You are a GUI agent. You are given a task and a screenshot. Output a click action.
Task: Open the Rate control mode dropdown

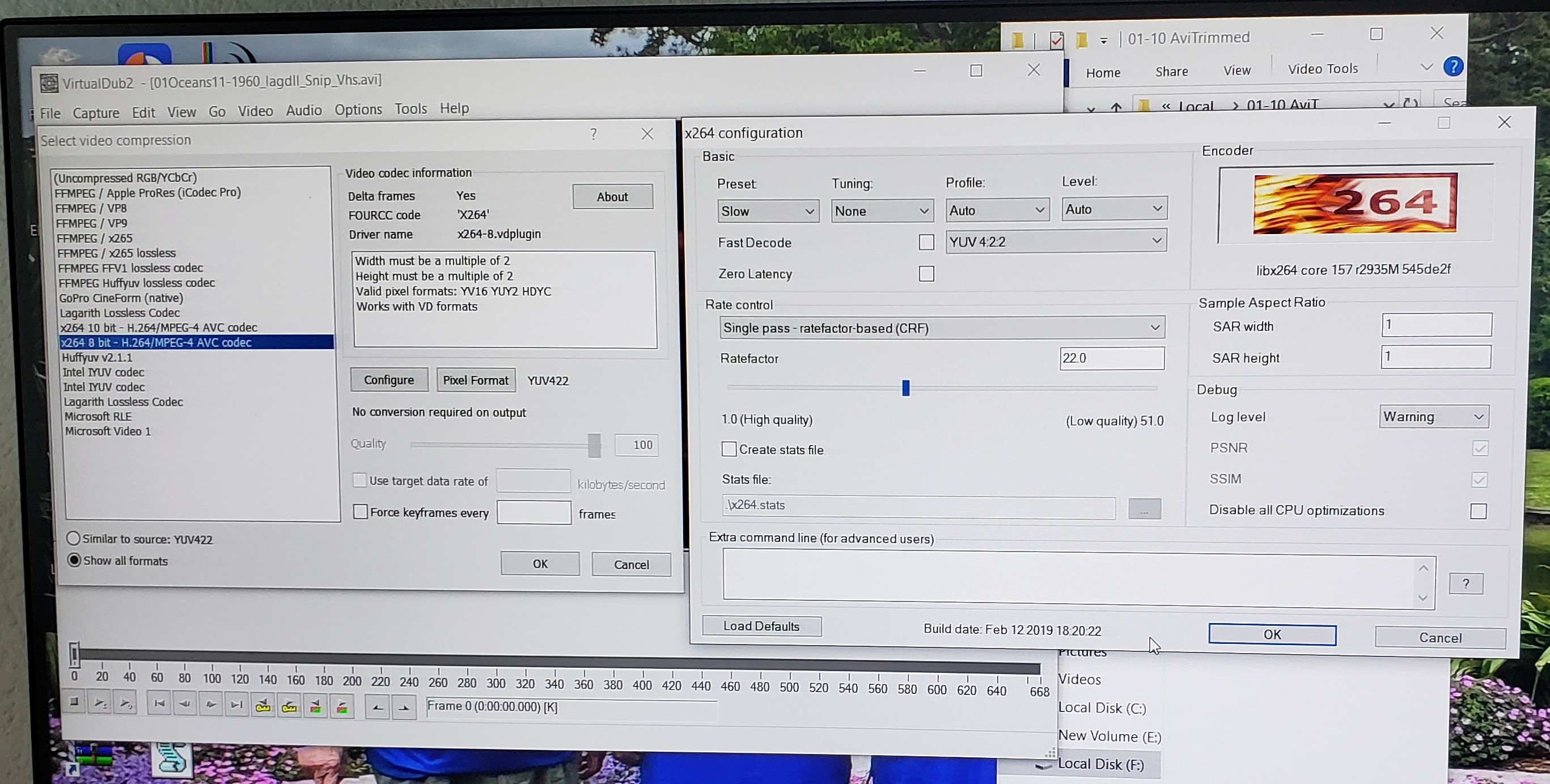click(942, 328)
